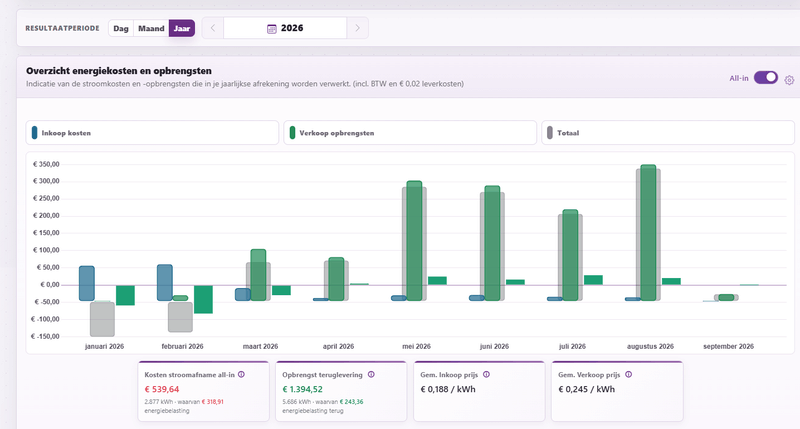Click the green mei 2026 bar
800x429 pixels.
tap(414, 241)
